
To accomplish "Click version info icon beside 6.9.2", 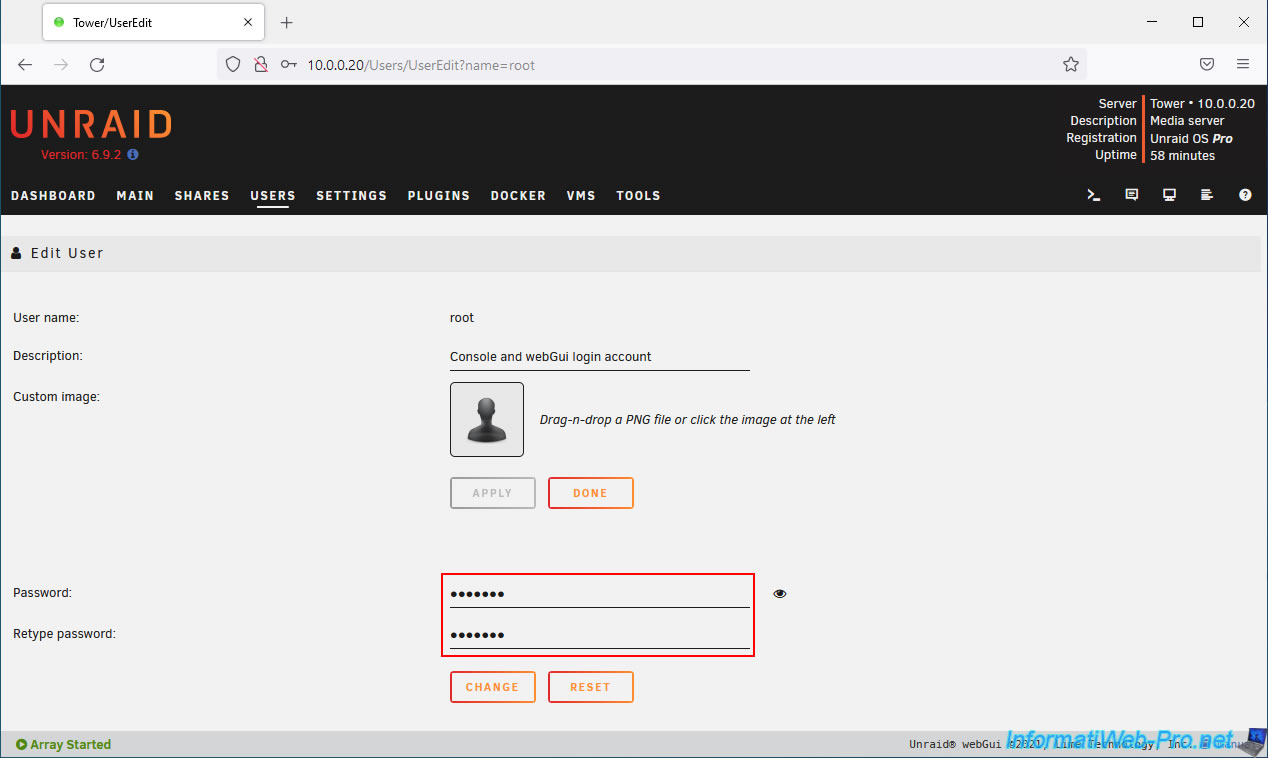I will [133, 155].
